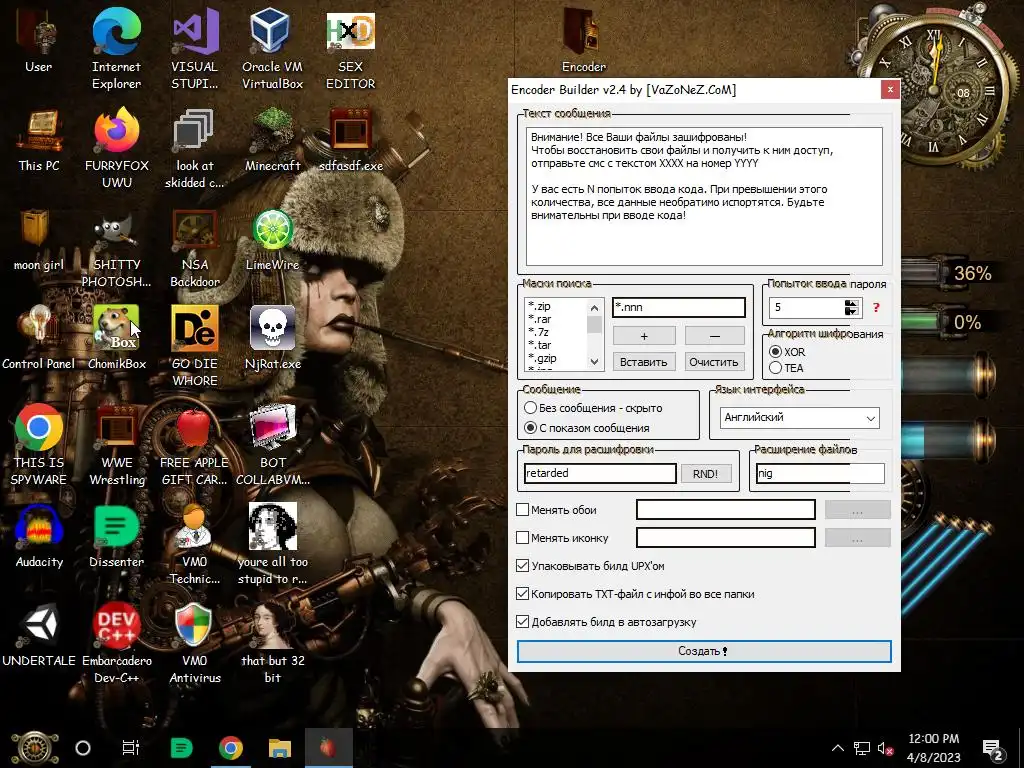This screenshot has height=768, width=1024.
Task: Select the NSA Backdoor desktop icon
Action: pos(195,248)
